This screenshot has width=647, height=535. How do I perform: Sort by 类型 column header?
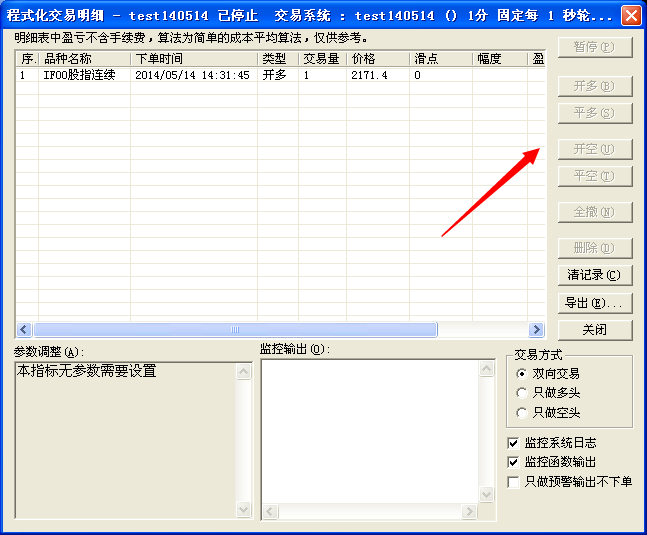[x=278, y=59]
